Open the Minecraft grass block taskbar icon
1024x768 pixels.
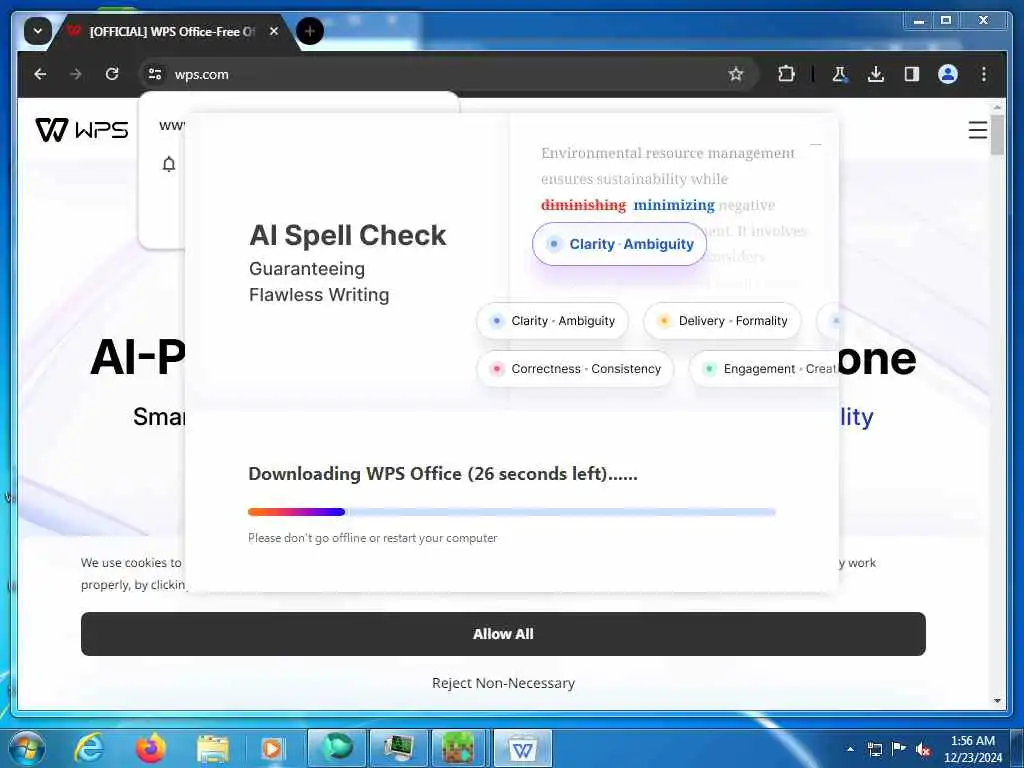point(458,748)
